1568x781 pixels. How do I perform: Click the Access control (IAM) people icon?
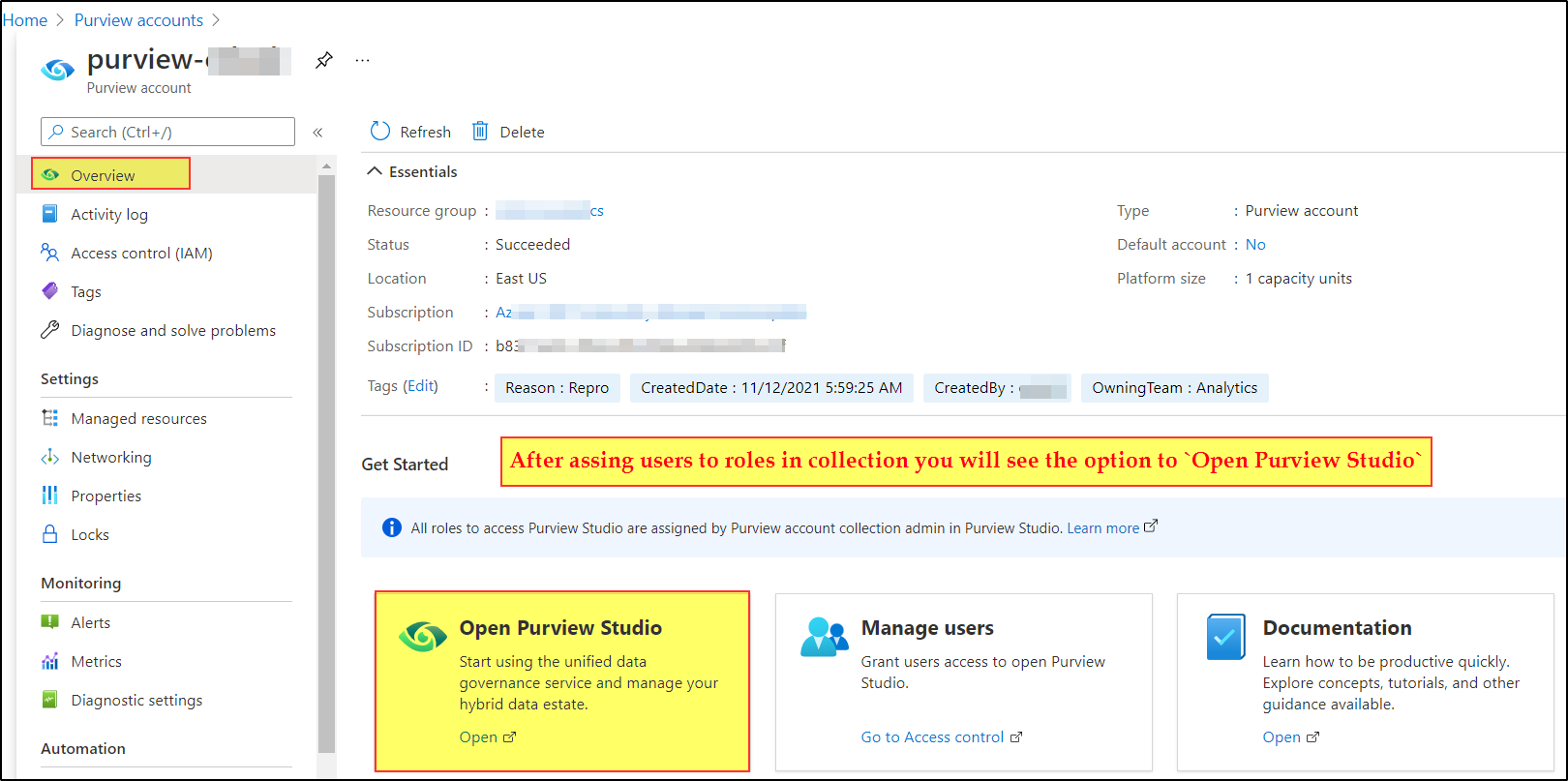50,253
